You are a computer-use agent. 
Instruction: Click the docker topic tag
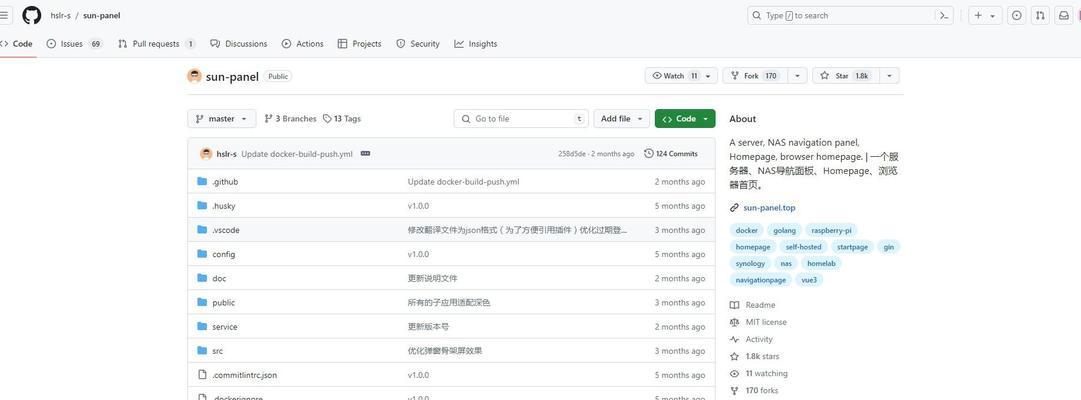point(747,230)
